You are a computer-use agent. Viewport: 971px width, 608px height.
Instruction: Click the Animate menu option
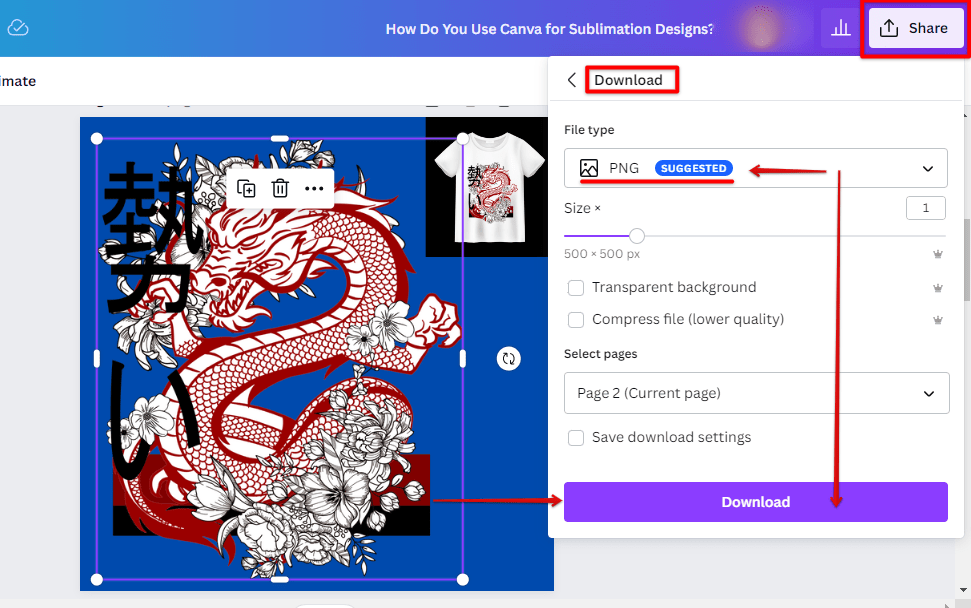tap(16, 80)
